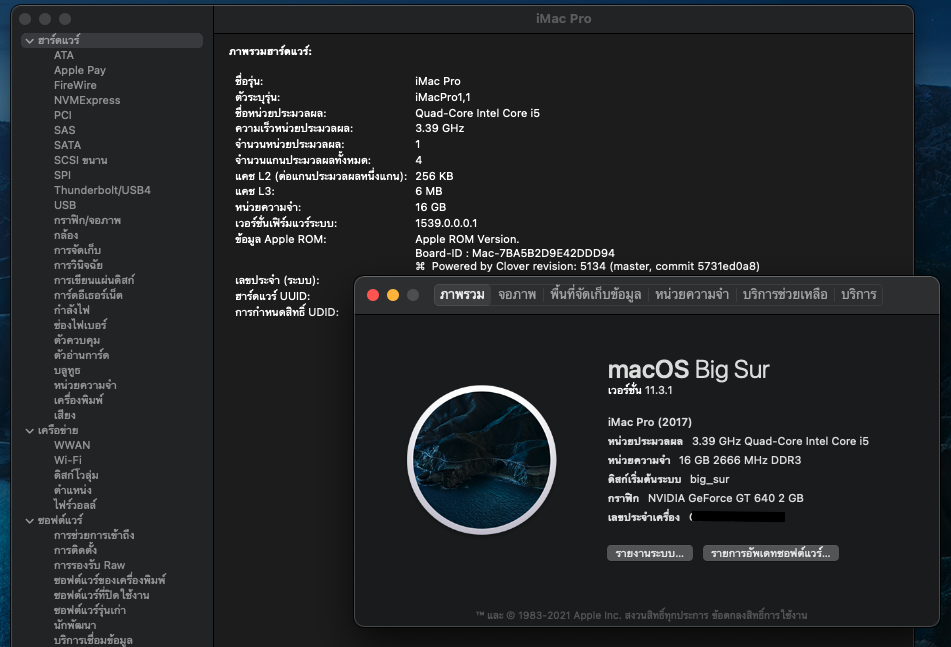This screenshot has height=647, width=951.
Task: Select กำลังไฟ in the sidebar
Action: pos(72,310)
